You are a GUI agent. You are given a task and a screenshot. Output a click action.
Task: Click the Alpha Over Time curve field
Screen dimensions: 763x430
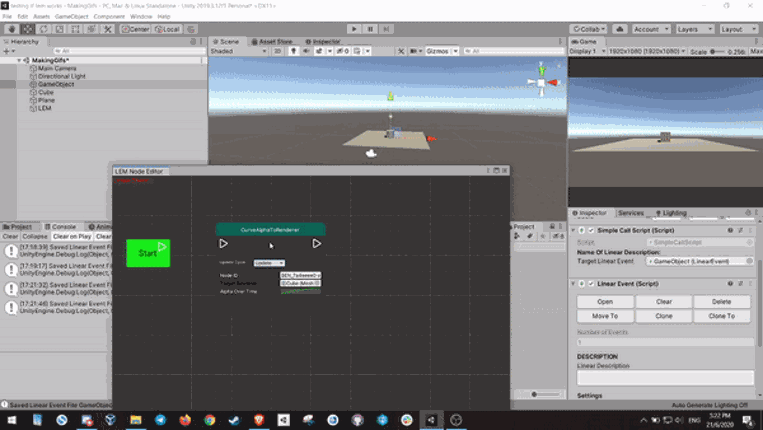(301, 291)
